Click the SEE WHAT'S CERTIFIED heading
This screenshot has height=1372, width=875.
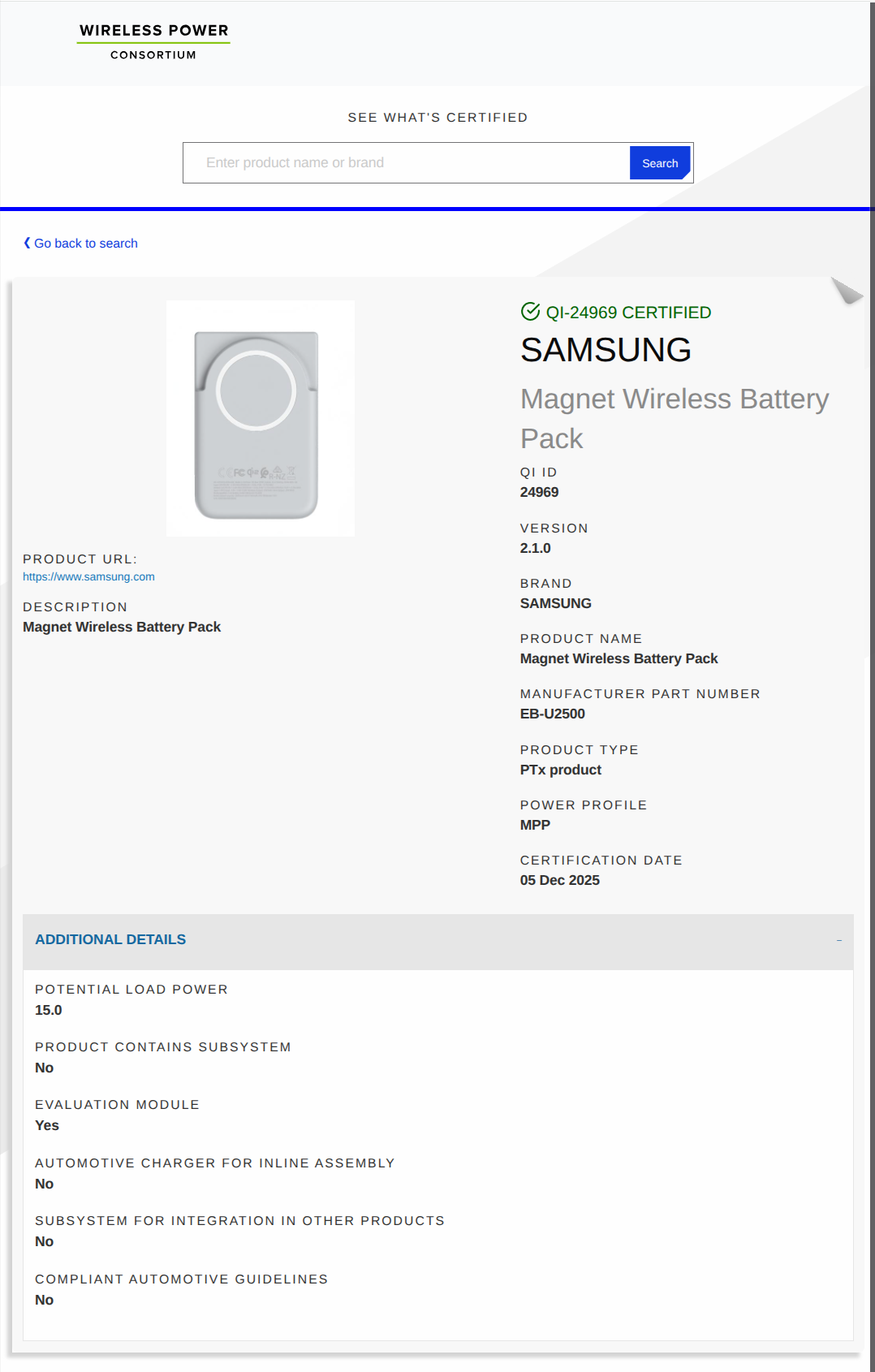tap(437, 117)
